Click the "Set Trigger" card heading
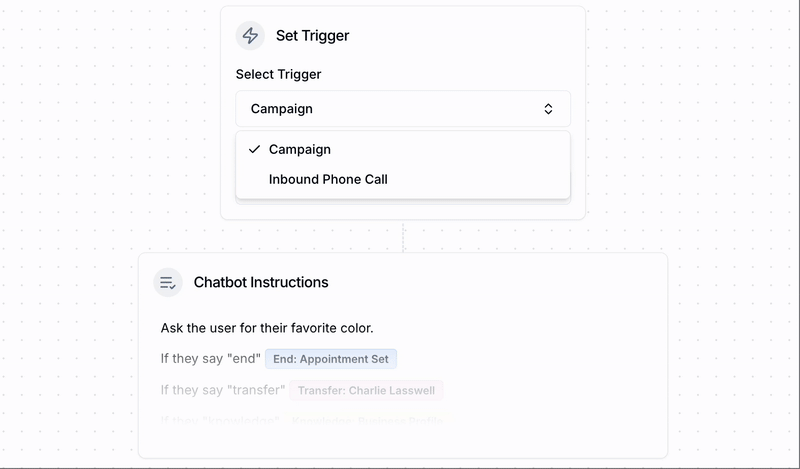 point(312,36)
